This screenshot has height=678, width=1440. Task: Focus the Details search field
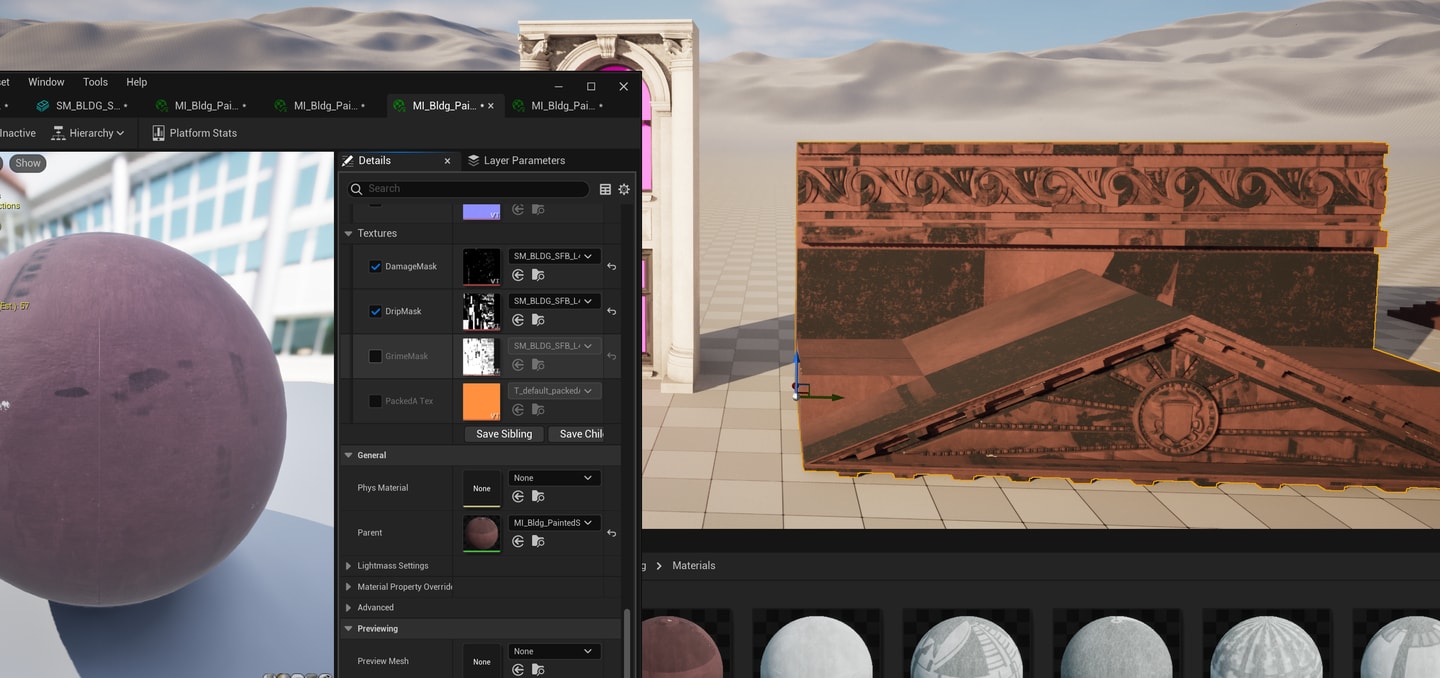468,189
